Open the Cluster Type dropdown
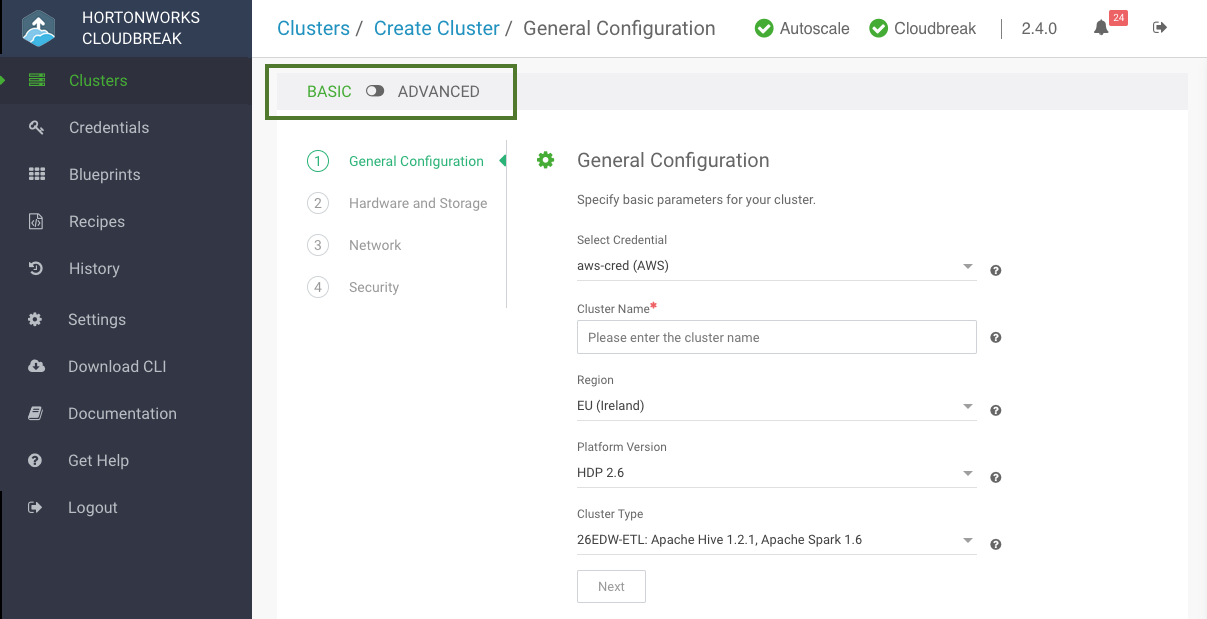Screen dimensions: 1207x619 coord(776,540)
